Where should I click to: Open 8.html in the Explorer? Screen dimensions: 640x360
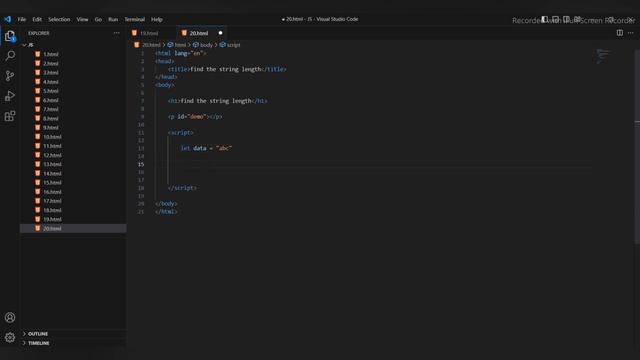(73, 118)
